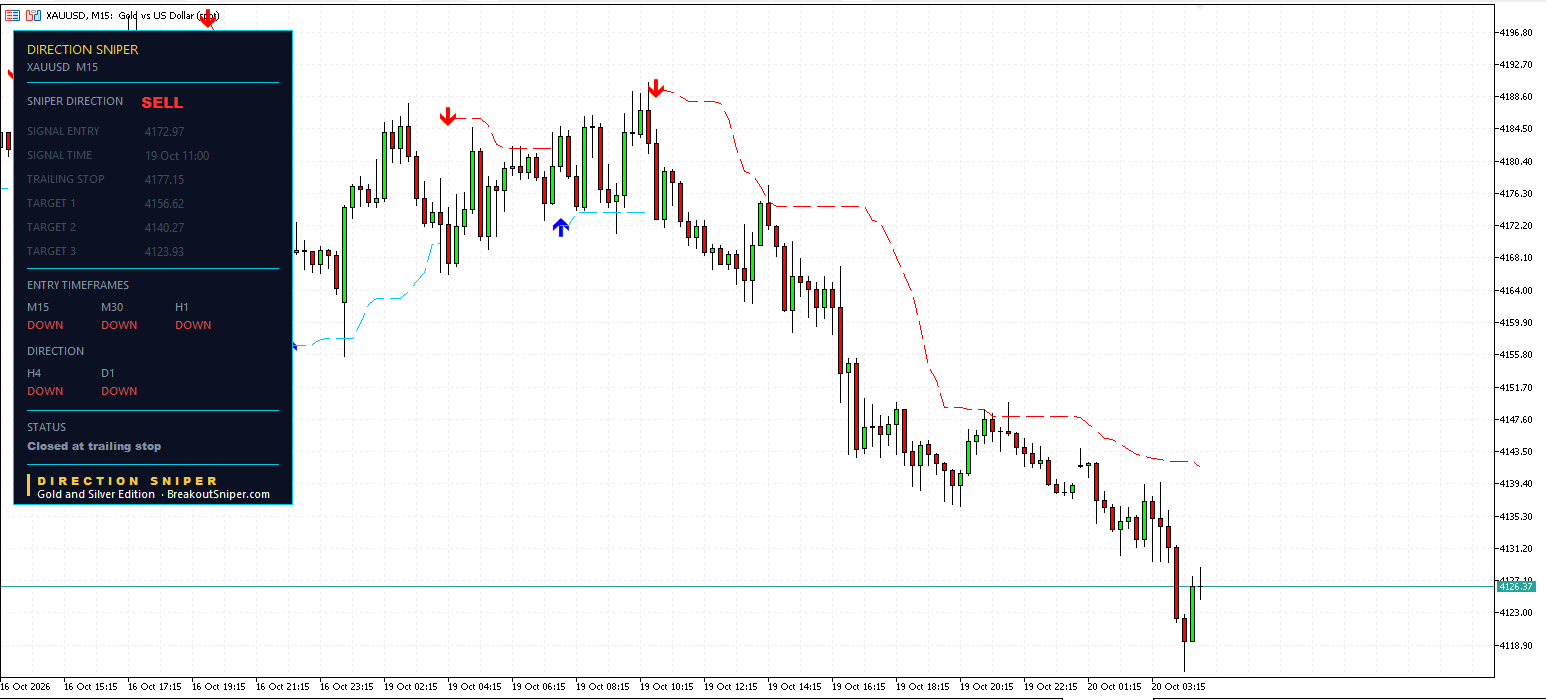Screen dimensions: 1546x700
Task: Click the Target 1 value 4156.62
Action: coord(165,203)
